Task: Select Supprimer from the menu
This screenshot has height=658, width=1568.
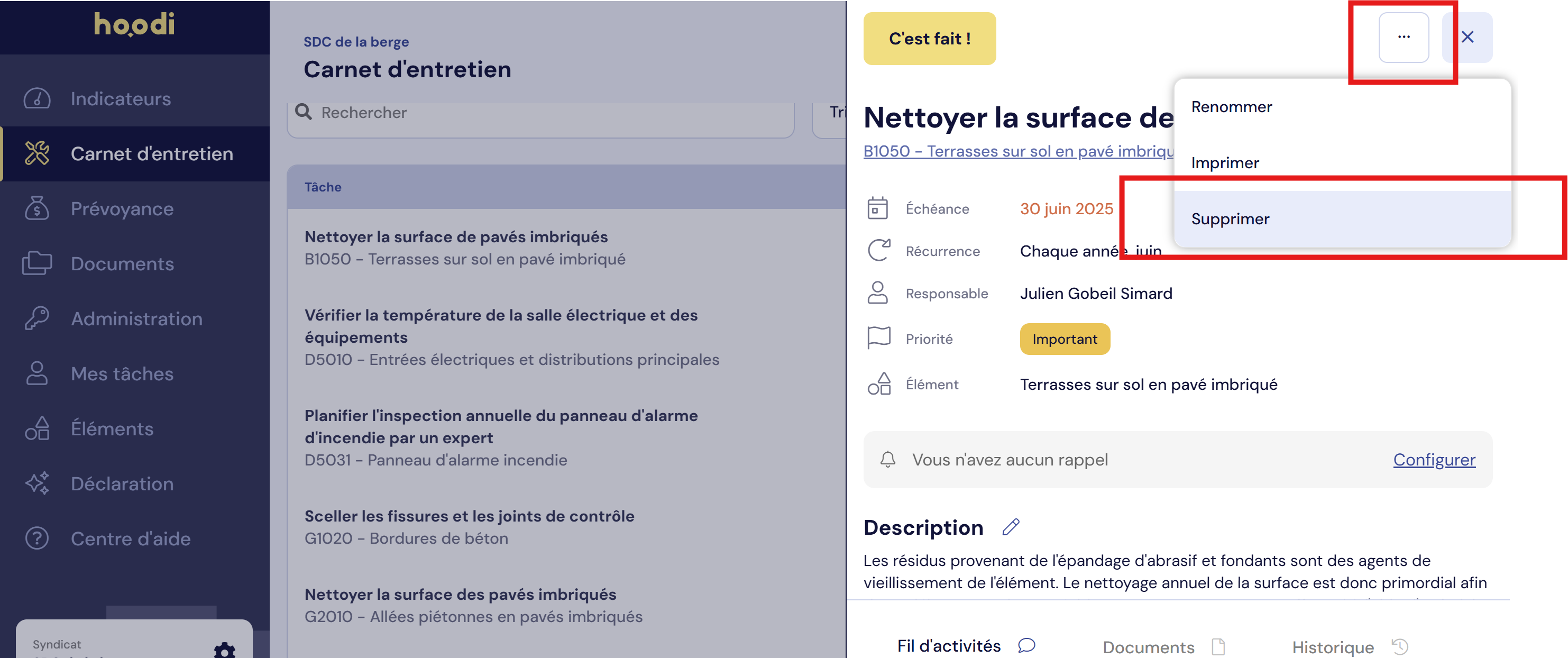Action: [x=1230, y=219]
